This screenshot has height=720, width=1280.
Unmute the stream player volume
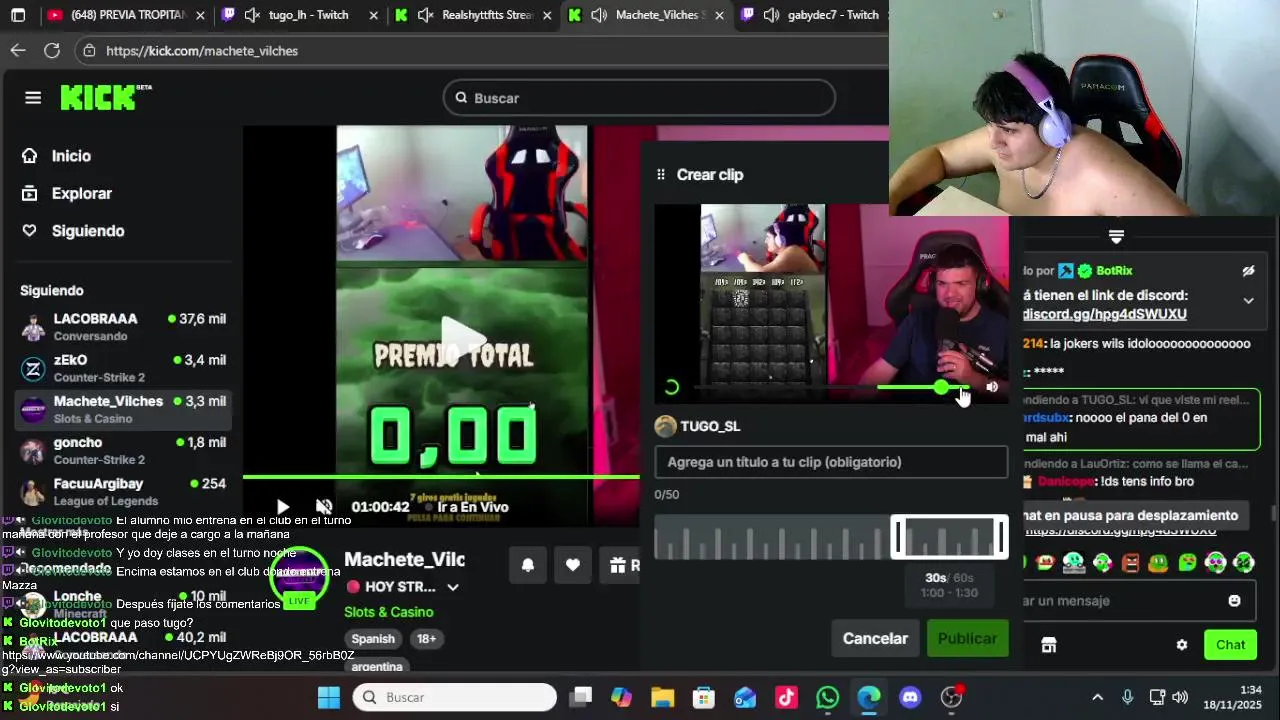pyautogui.click(x=324, y=507)
